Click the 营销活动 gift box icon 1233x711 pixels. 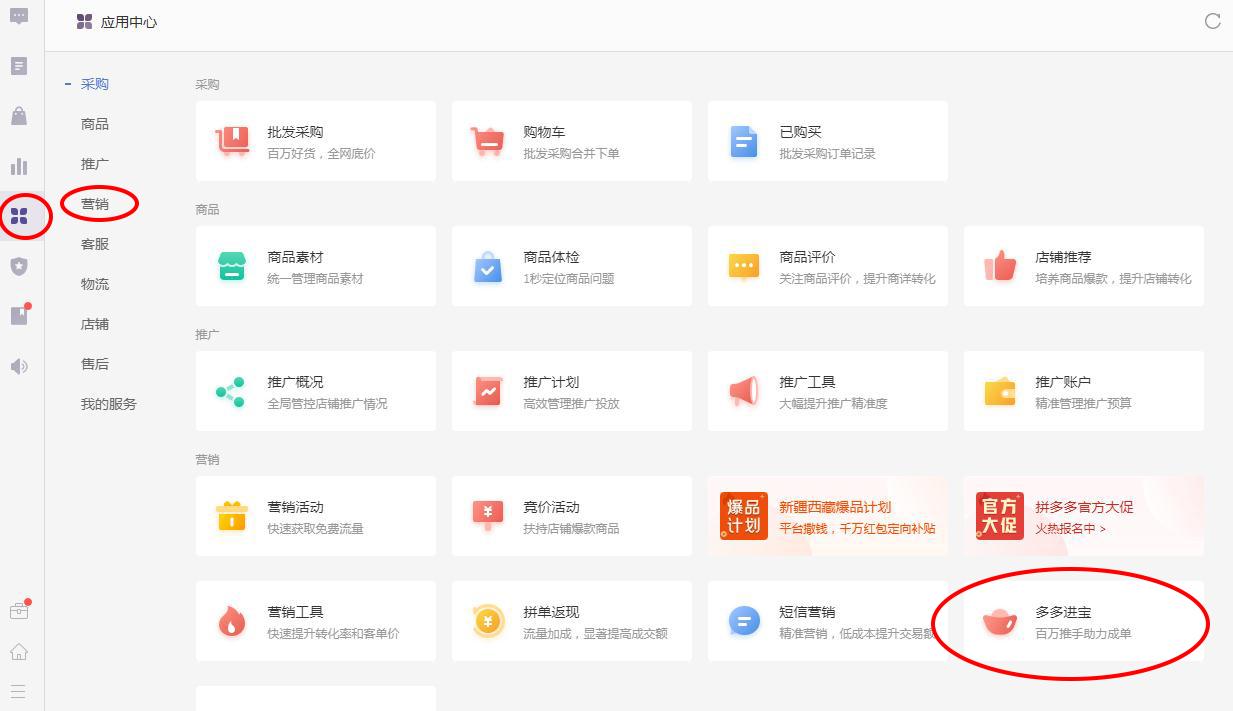tap(232, 516)
